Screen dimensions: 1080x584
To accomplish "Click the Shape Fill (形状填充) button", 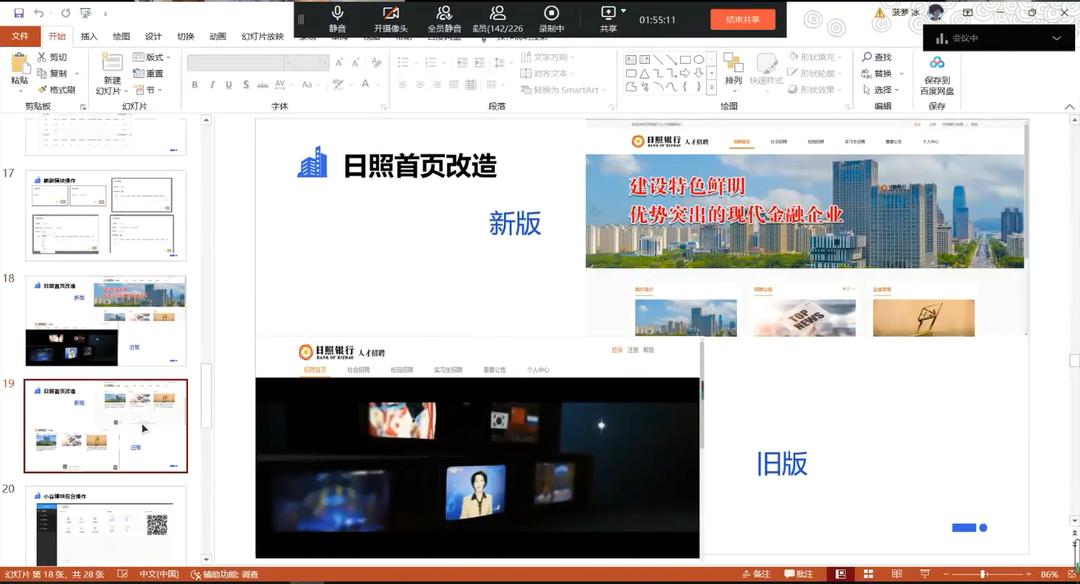I will coord(816,56).
